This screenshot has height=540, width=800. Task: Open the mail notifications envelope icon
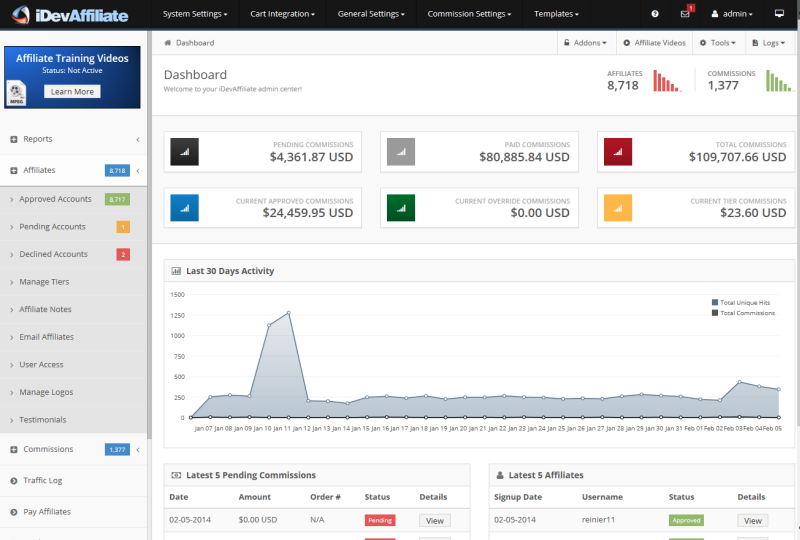click(685, 14)
